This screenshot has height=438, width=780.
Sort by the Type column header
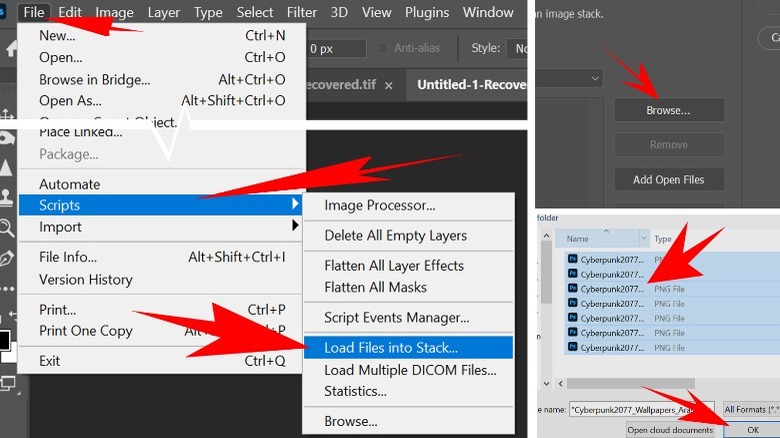tap(663, 239)
